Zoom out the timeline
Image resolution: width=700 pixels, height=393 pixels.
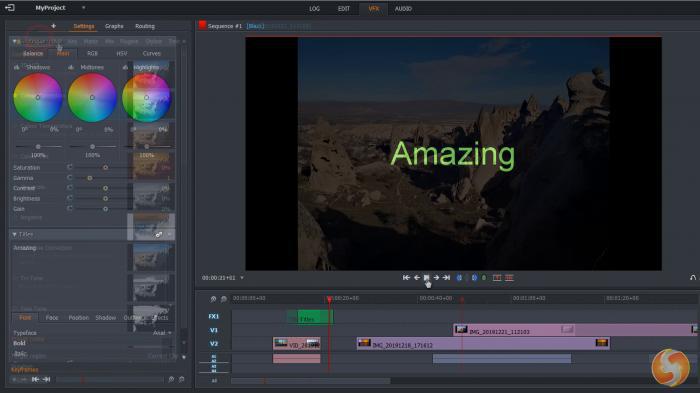tap(224, 299)
